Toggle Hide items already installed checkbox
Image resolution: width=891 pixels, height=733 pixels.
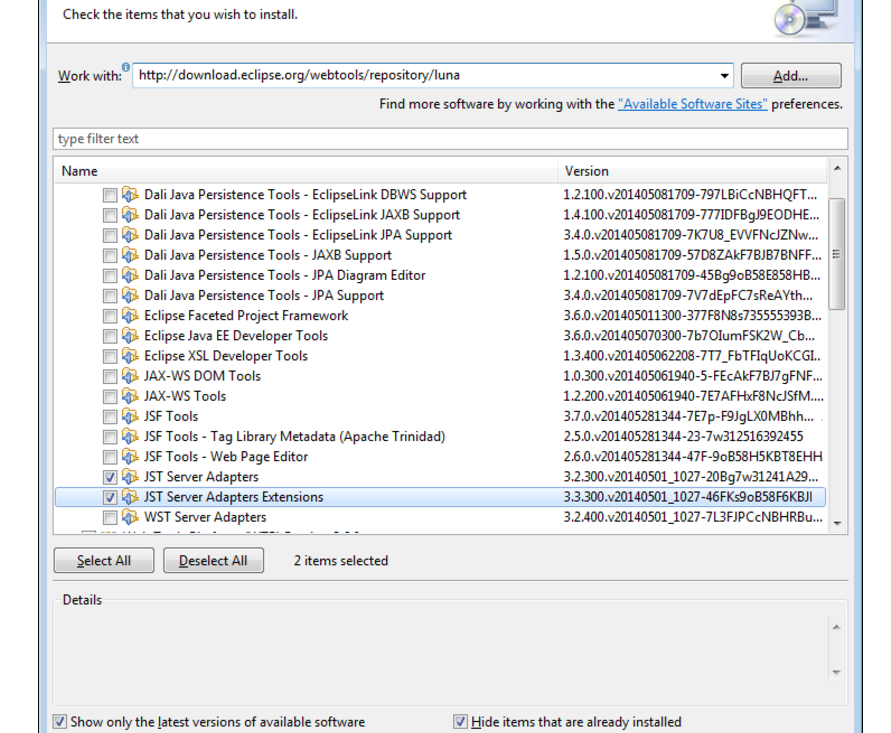[x=460, y=722]
